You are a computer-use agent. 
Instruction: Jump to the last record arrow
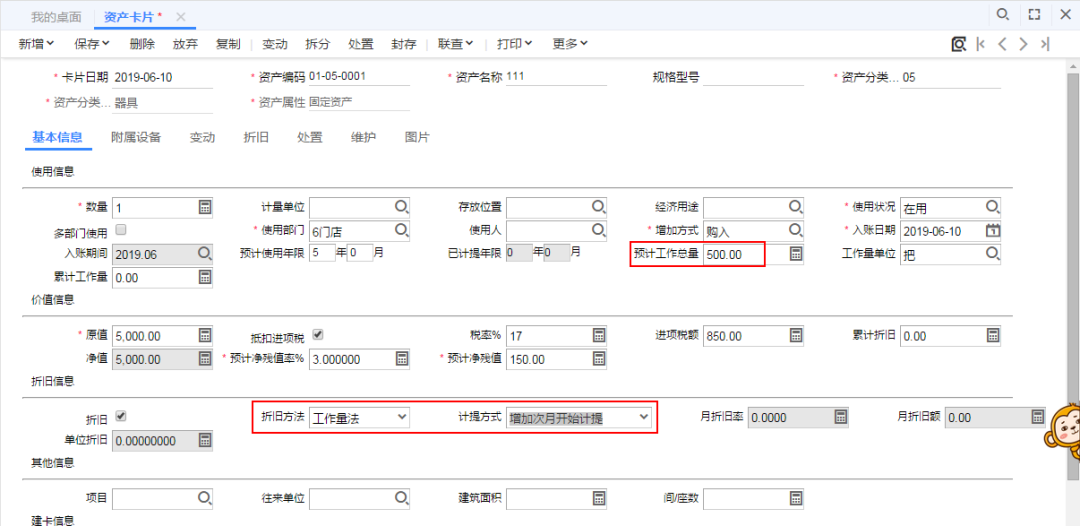[1044, 44]
